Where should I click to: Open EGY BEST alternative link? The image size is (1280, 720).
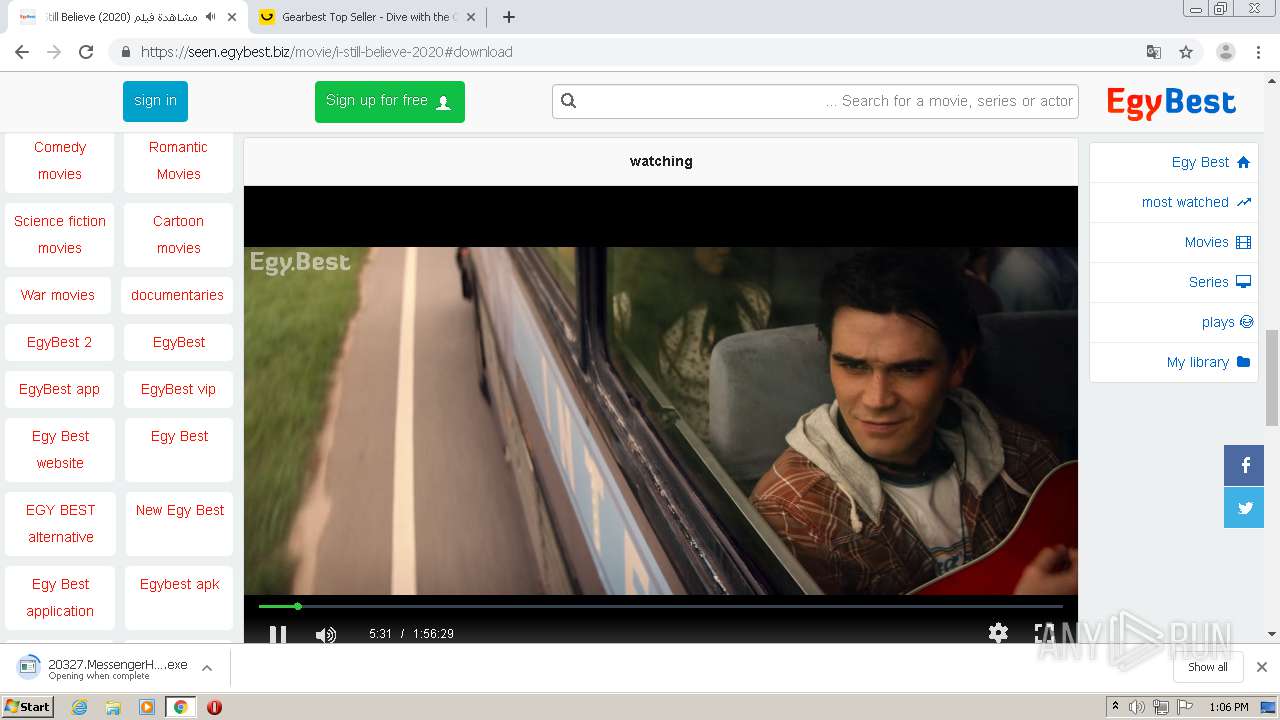pyautogui.click(x=60, y=523)
